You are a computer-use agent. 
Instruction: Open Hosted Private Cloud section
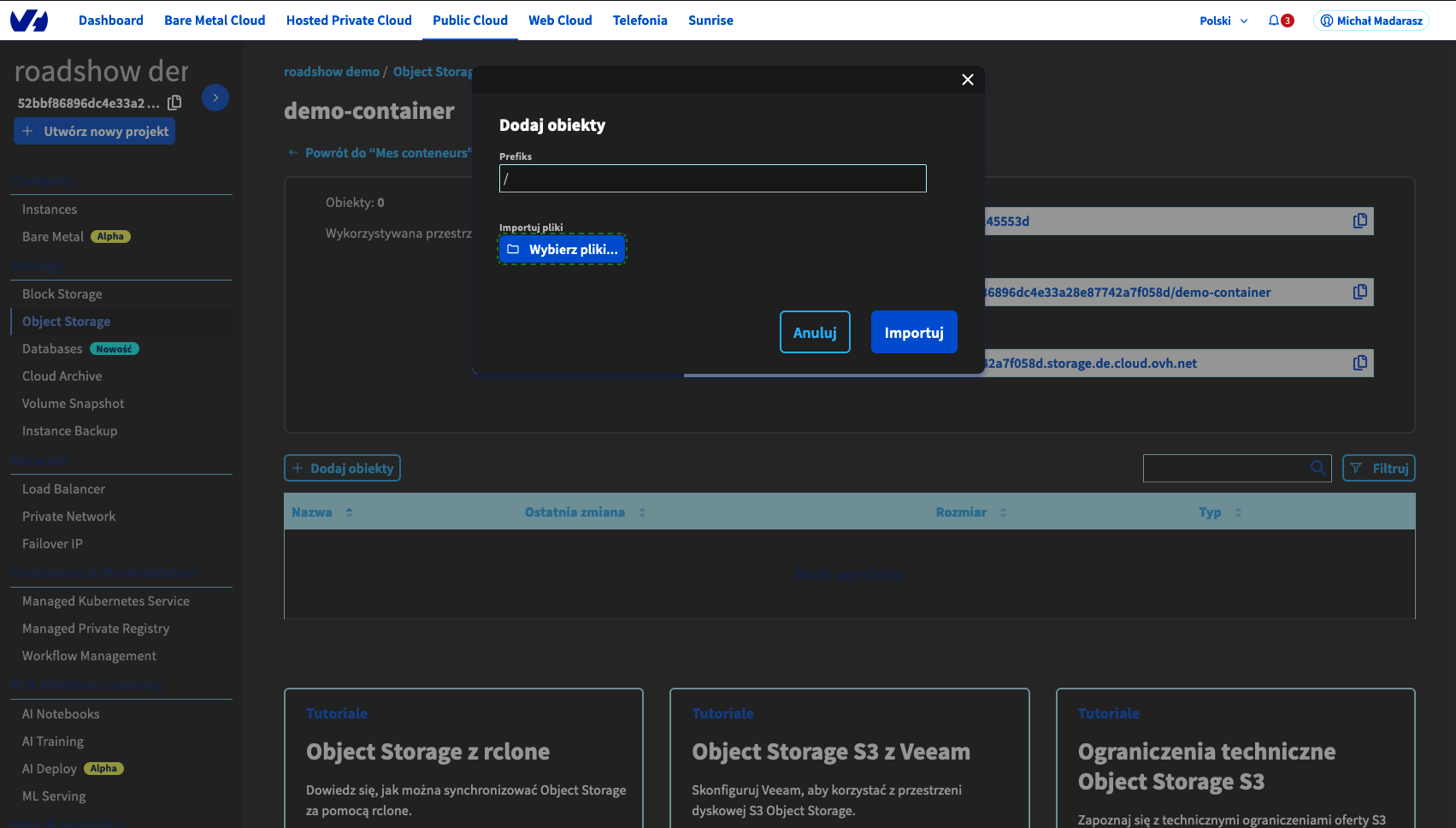click(x=349, y=21)
